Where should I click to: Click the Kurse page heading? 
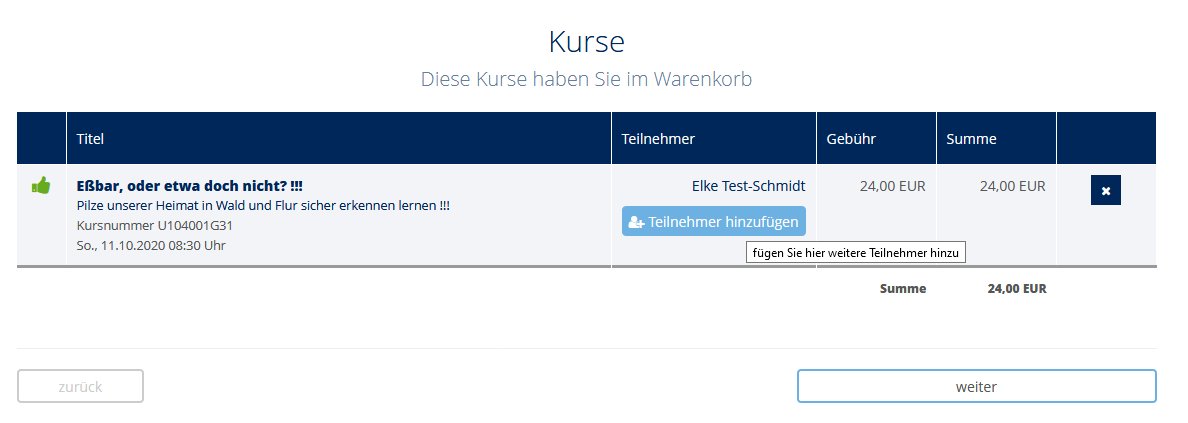click(x=586, y=43)
